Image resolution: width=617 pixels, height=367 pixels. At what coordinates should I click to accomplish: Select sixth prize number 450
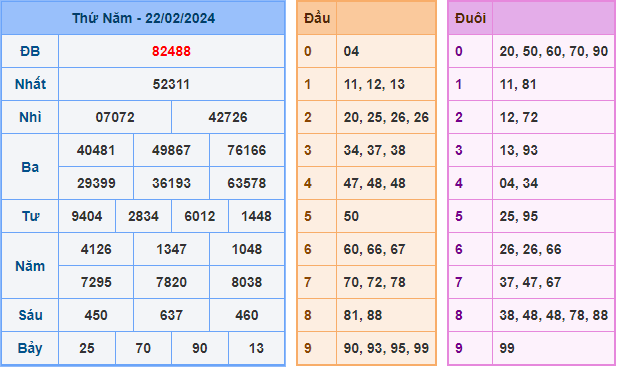[96, 315]
